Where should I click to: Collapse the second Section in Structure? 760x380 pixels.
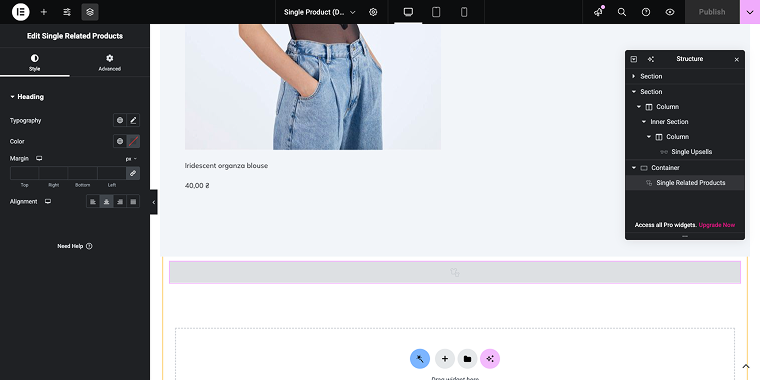coord(633,92)
